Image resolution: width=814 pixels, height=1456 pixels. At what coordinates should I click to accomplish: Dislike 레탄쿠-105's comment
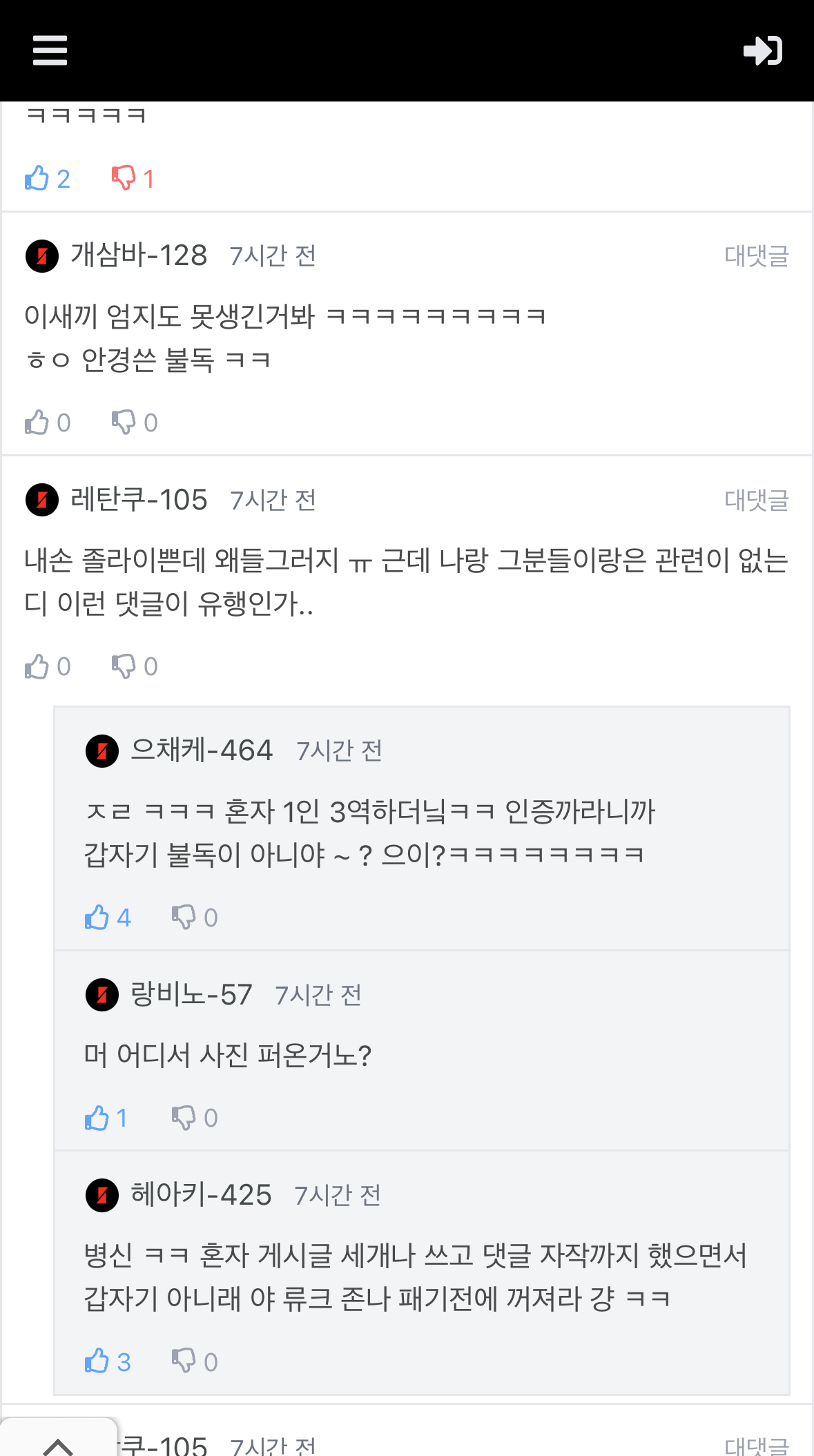click(x=124, y=666)
